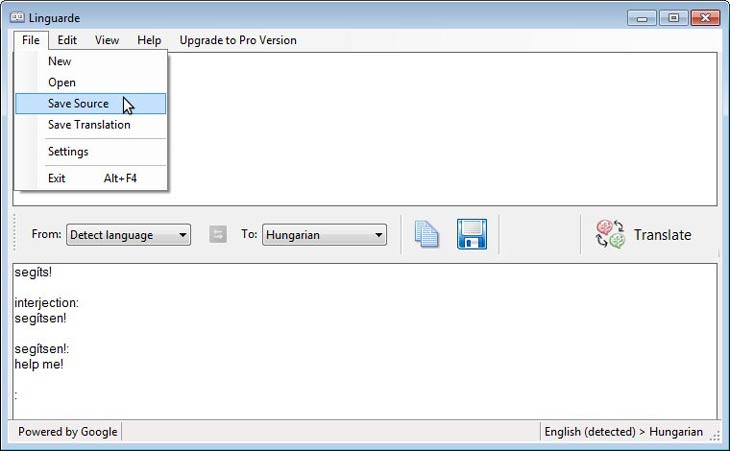The width and height of the screenshot is (730, 451).
Task: Open the Edit menu
Action: [x=67, y=40]
